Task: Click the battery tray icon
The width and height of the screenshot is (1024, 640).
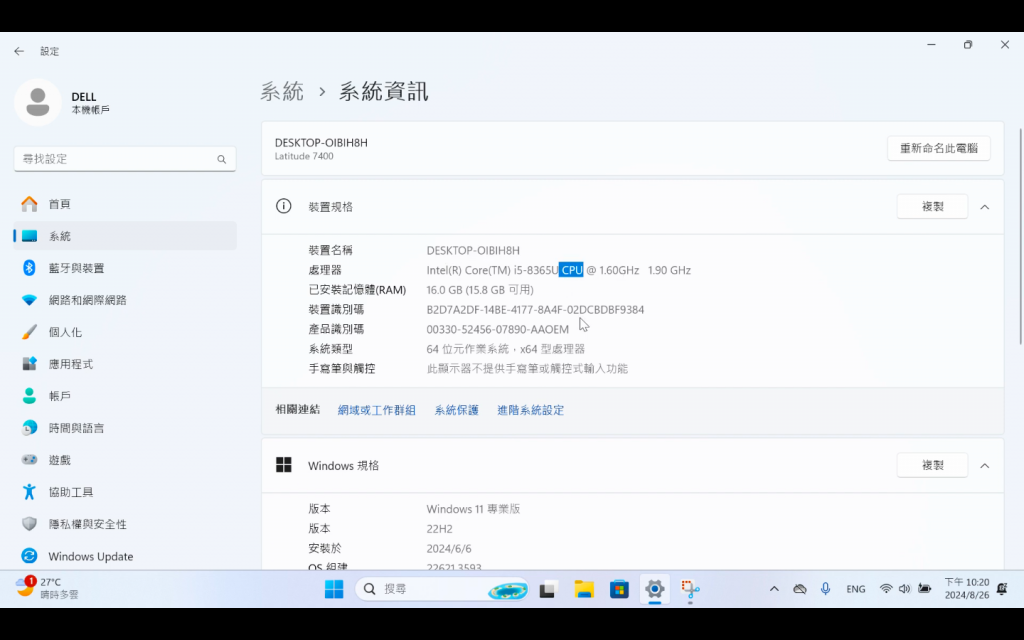Action: click(x=924, y=588)
